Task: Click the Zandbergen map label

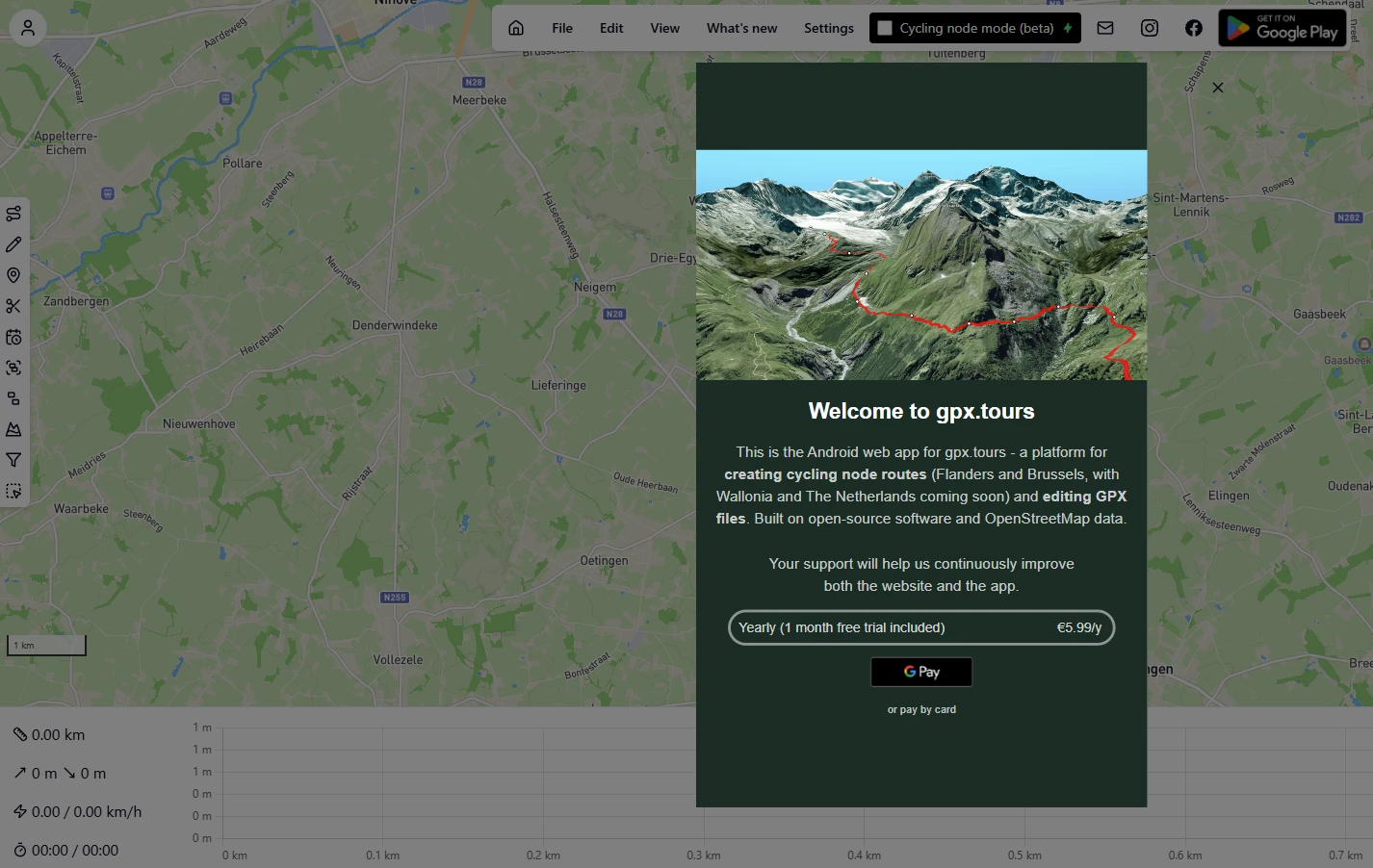Action: [x=76, y=301]
